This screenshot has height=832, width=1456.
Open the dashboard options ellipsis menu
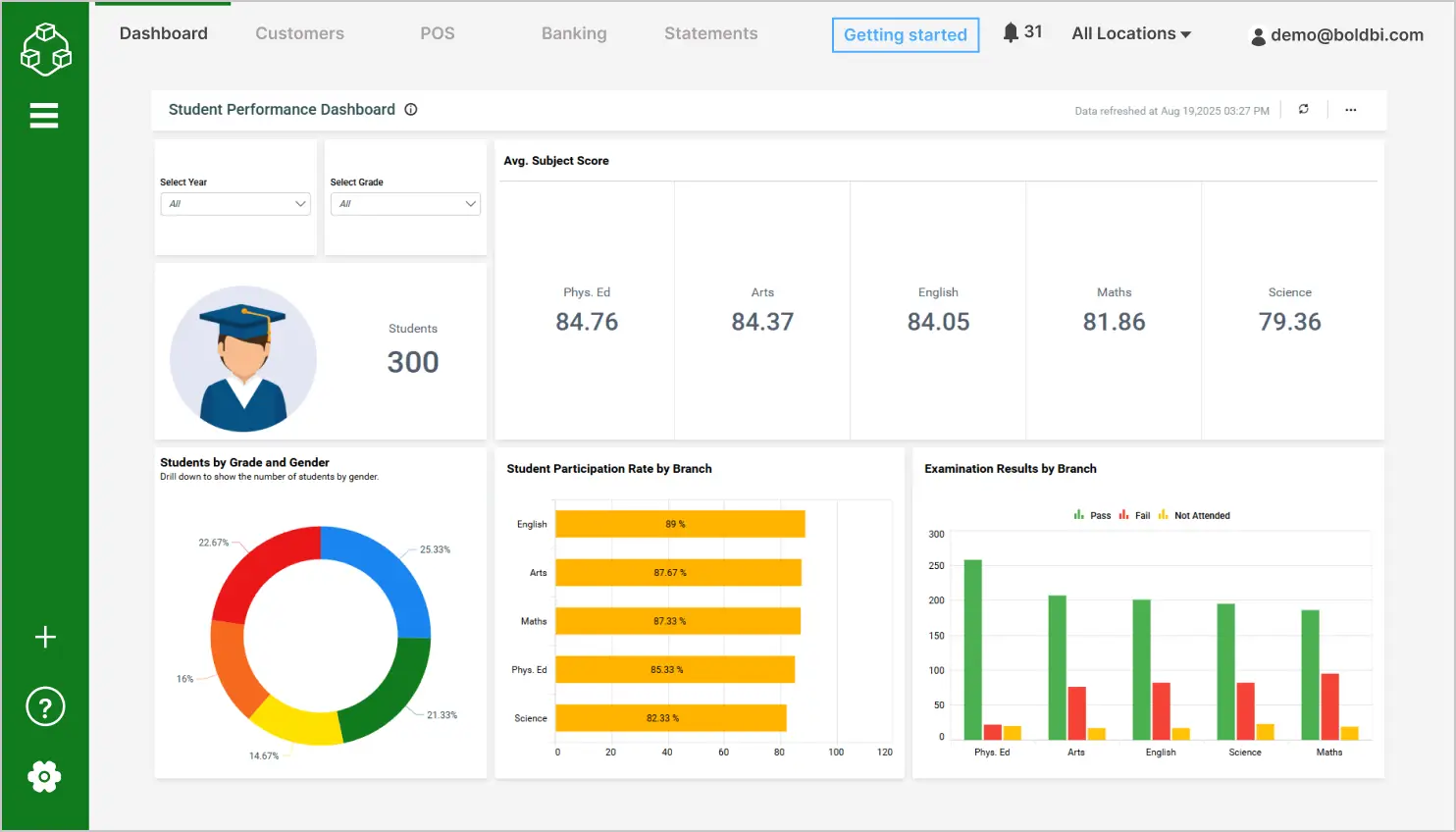pyautogui.click(x=1351, y=110)
